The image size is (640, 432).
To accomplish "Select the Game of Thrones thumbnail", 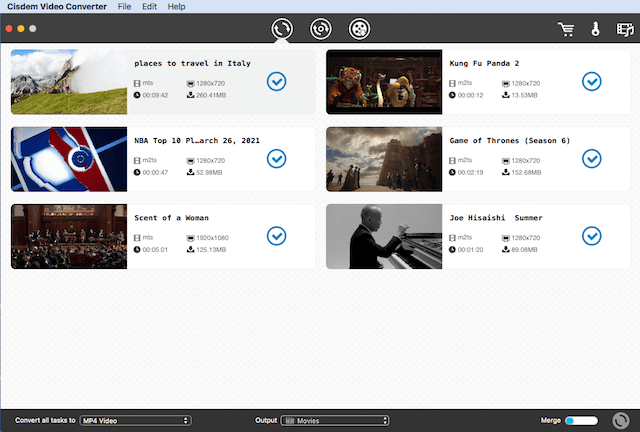I will coord(384,159).
